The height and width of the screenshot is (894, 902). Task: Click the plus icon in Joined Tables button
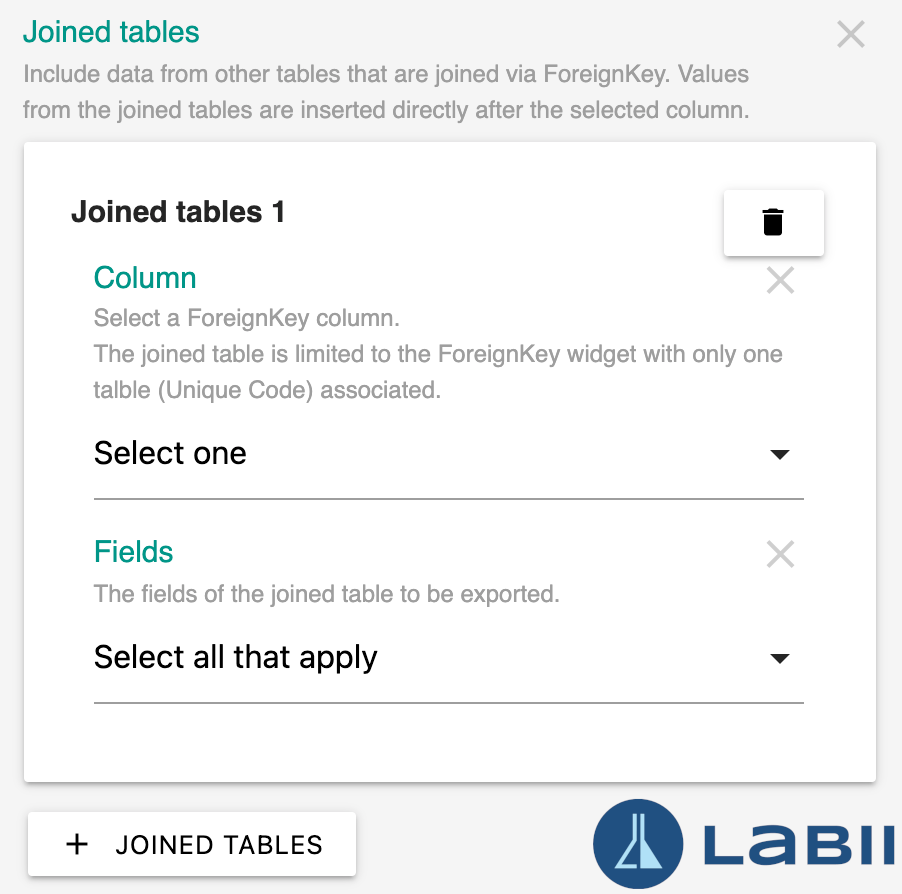tap(77, 845)
